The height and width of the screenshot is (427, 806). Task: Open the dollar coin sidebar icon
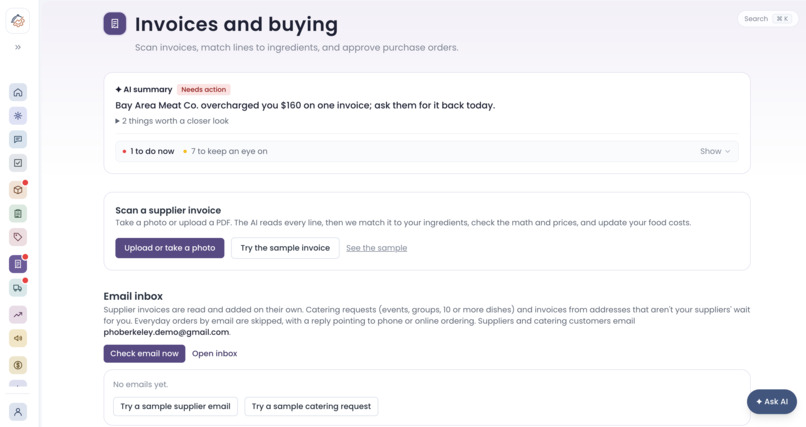pos(18,365)
